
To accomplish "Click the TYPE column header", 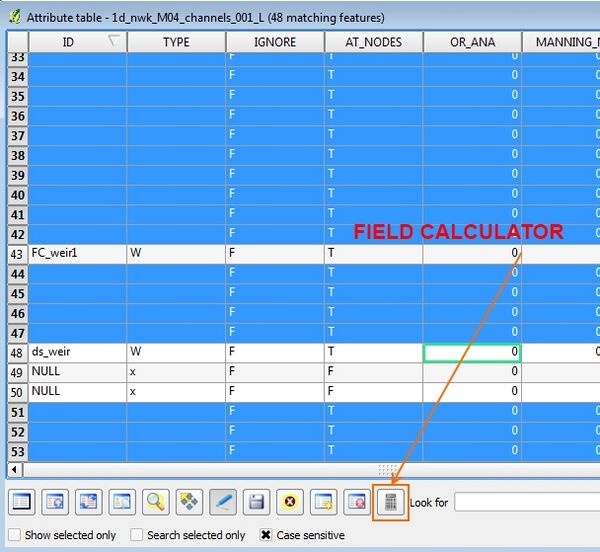I will coord(176,42).
